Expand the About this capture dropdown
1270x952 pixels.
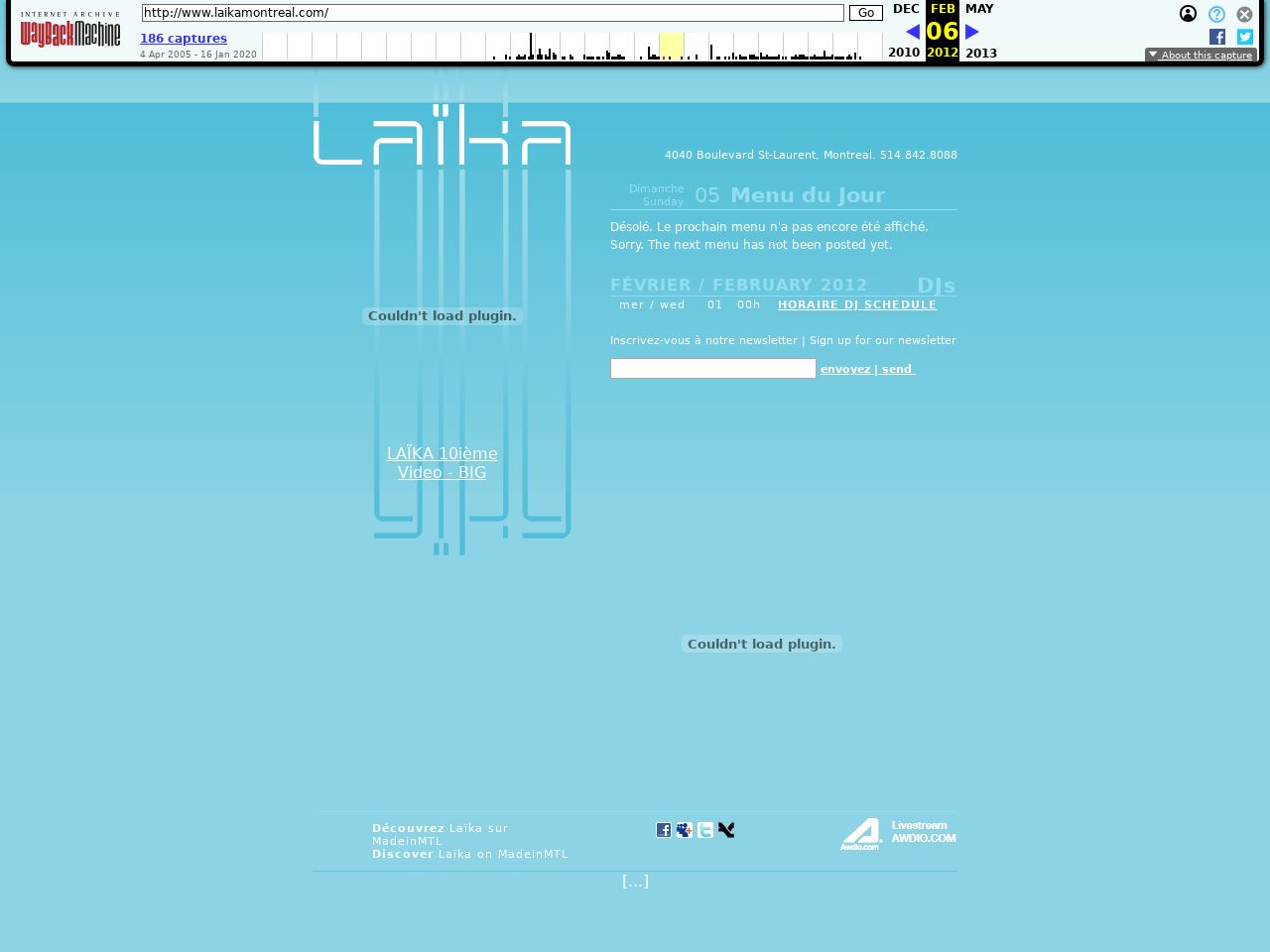coord(1201,56)
